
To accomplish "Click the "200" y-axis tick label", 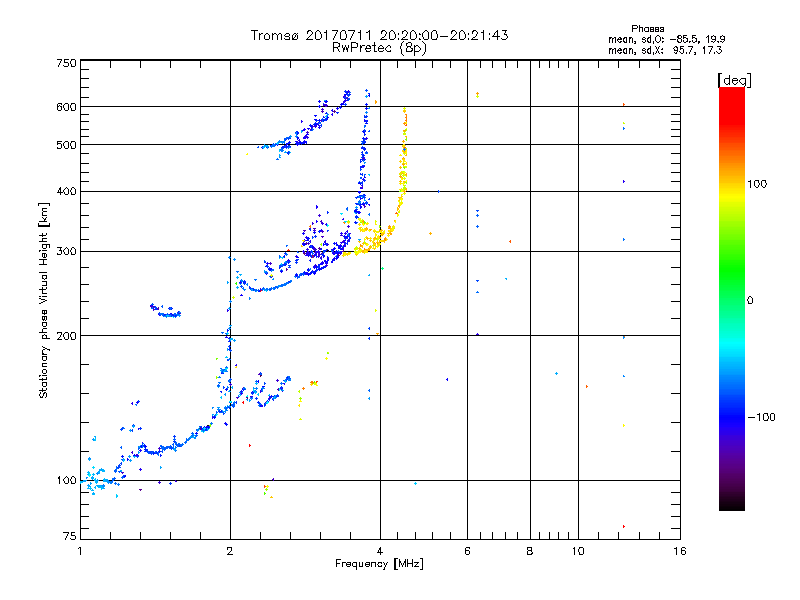I will tap(67, 336).
